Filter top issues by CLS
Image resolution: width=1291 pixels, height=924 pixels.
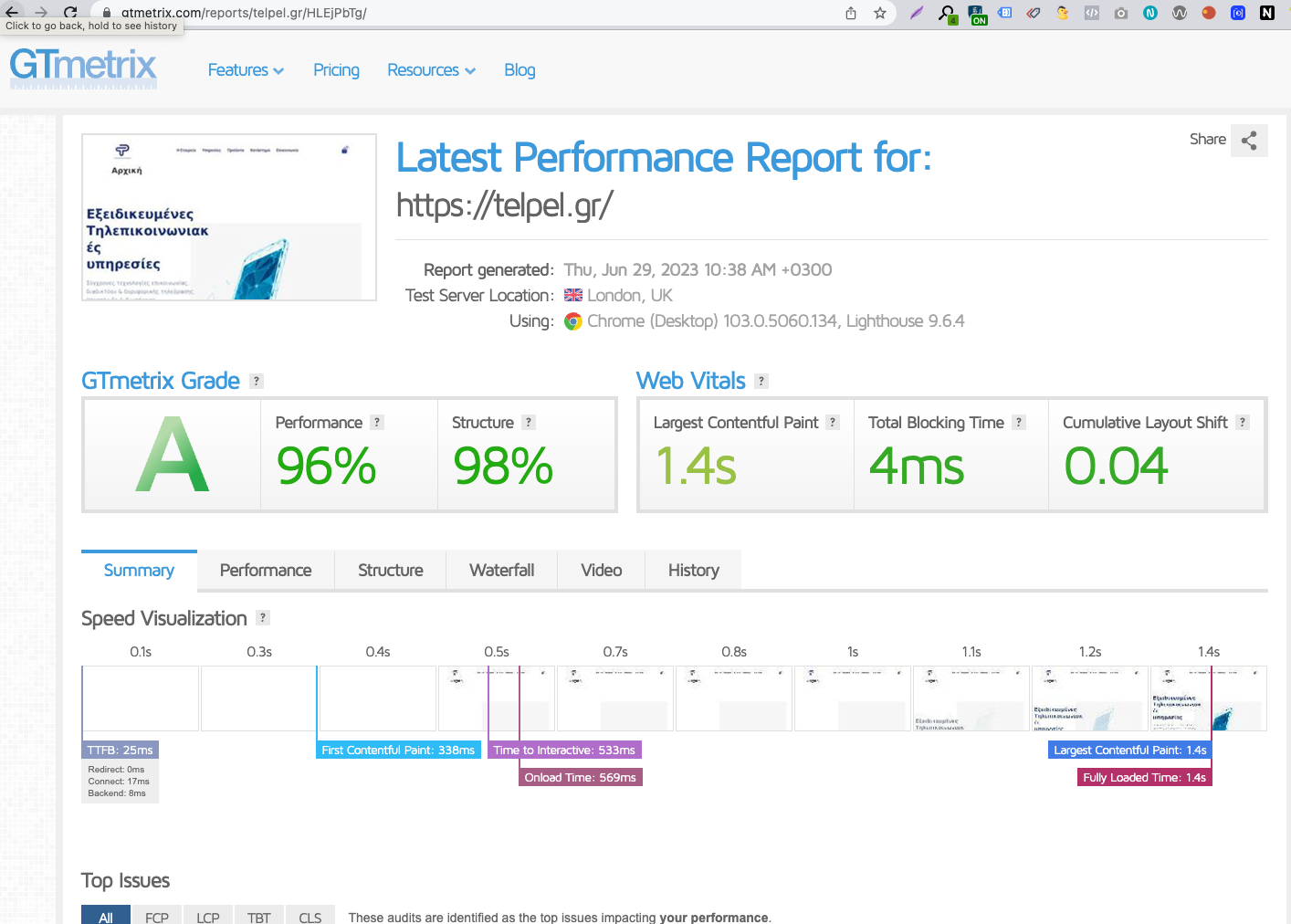[x=310, y=916]
